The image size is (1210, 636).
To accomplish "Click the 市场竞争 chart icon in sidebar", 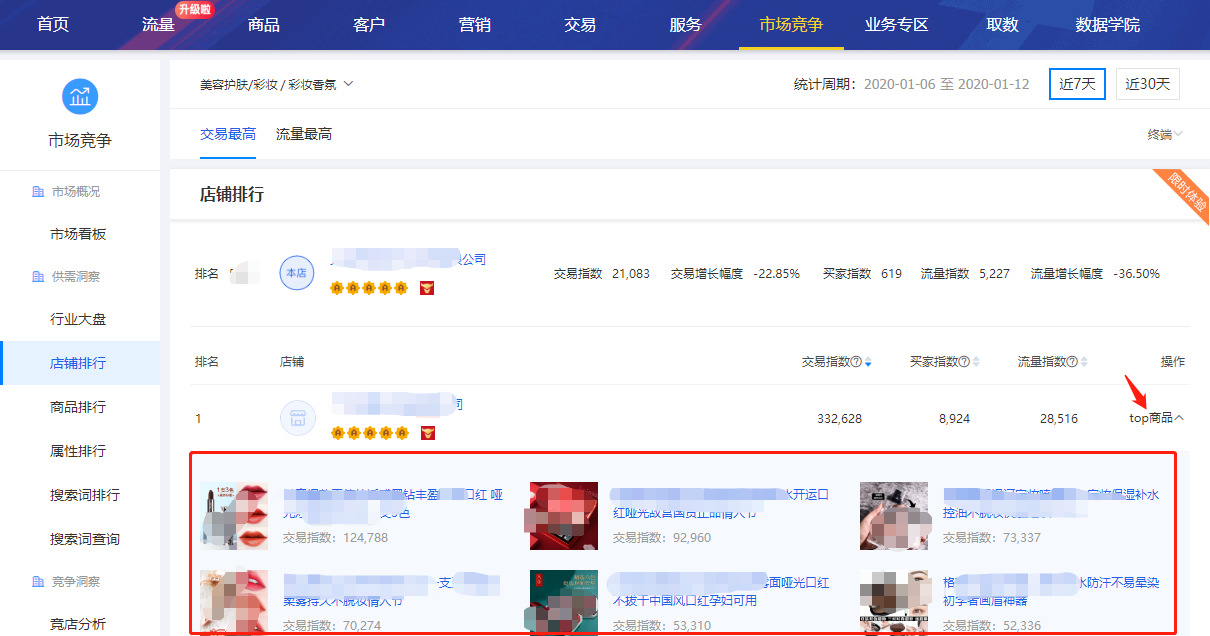I will (80, 97).
